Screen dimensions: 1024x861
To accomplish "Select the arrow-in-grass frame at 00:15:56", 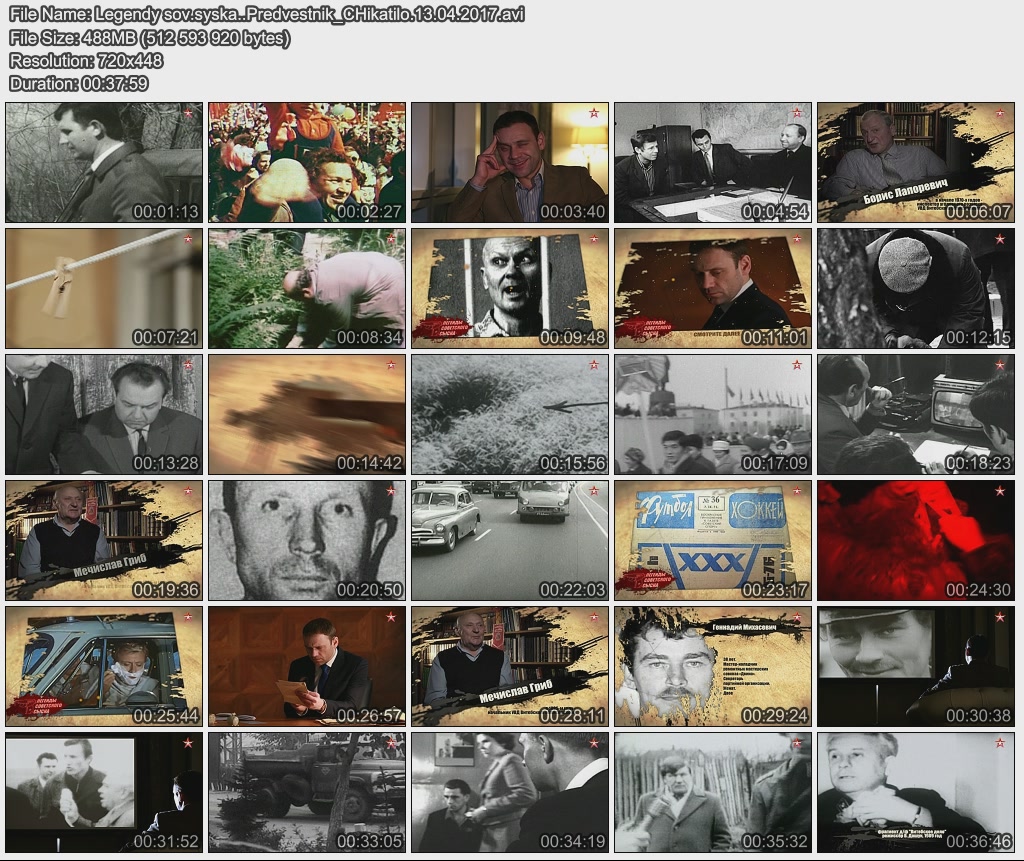I will 510,414.
